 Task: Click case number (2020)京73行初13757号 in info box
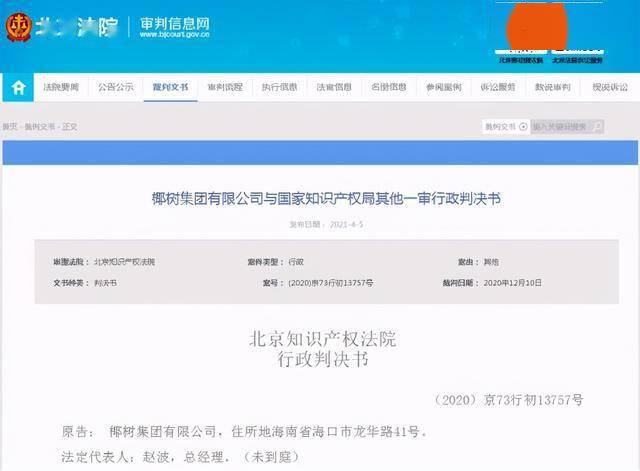(x=330, y=282)
